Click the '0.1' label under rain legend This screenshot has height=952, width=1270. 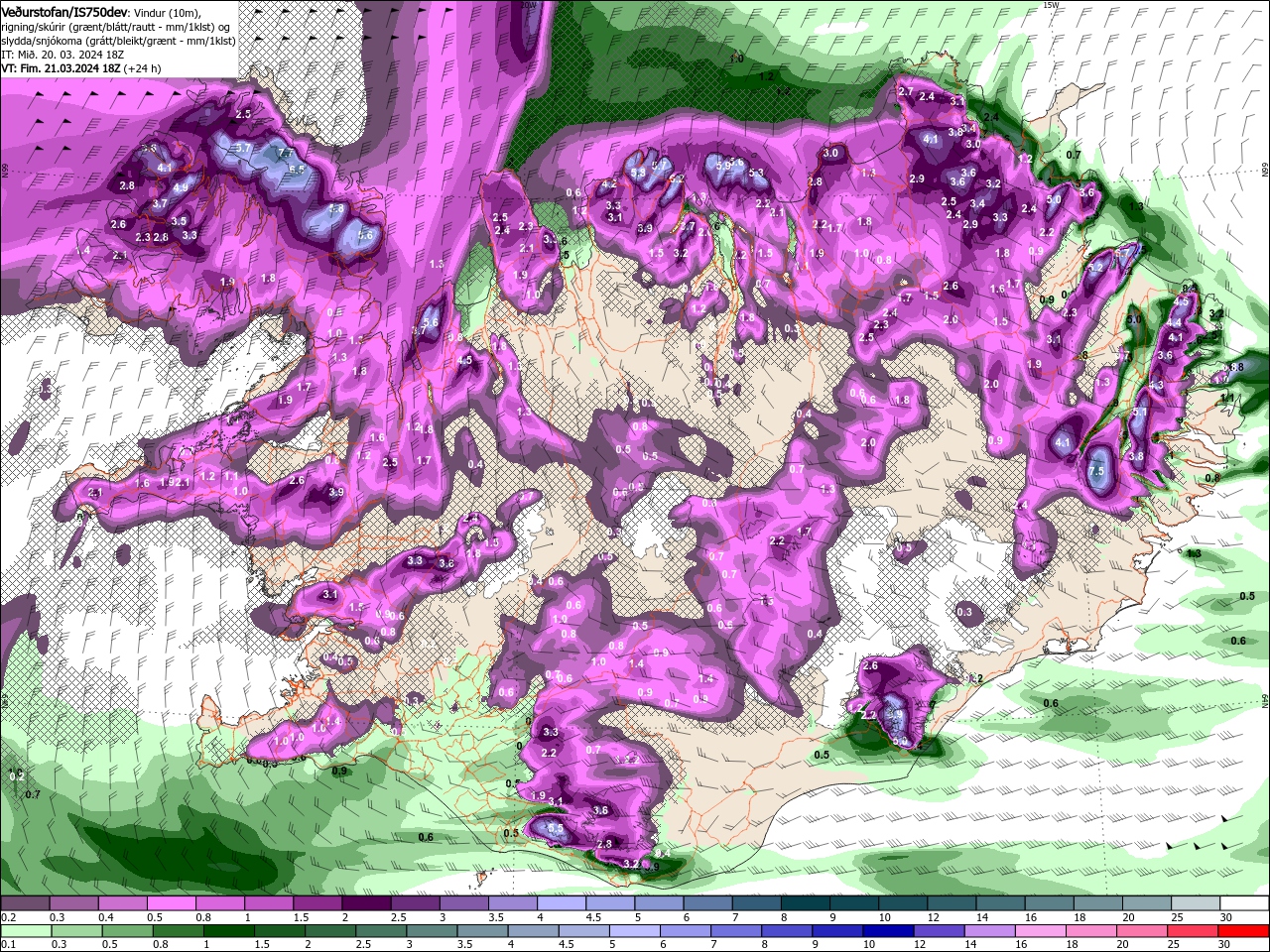[8, 944]
